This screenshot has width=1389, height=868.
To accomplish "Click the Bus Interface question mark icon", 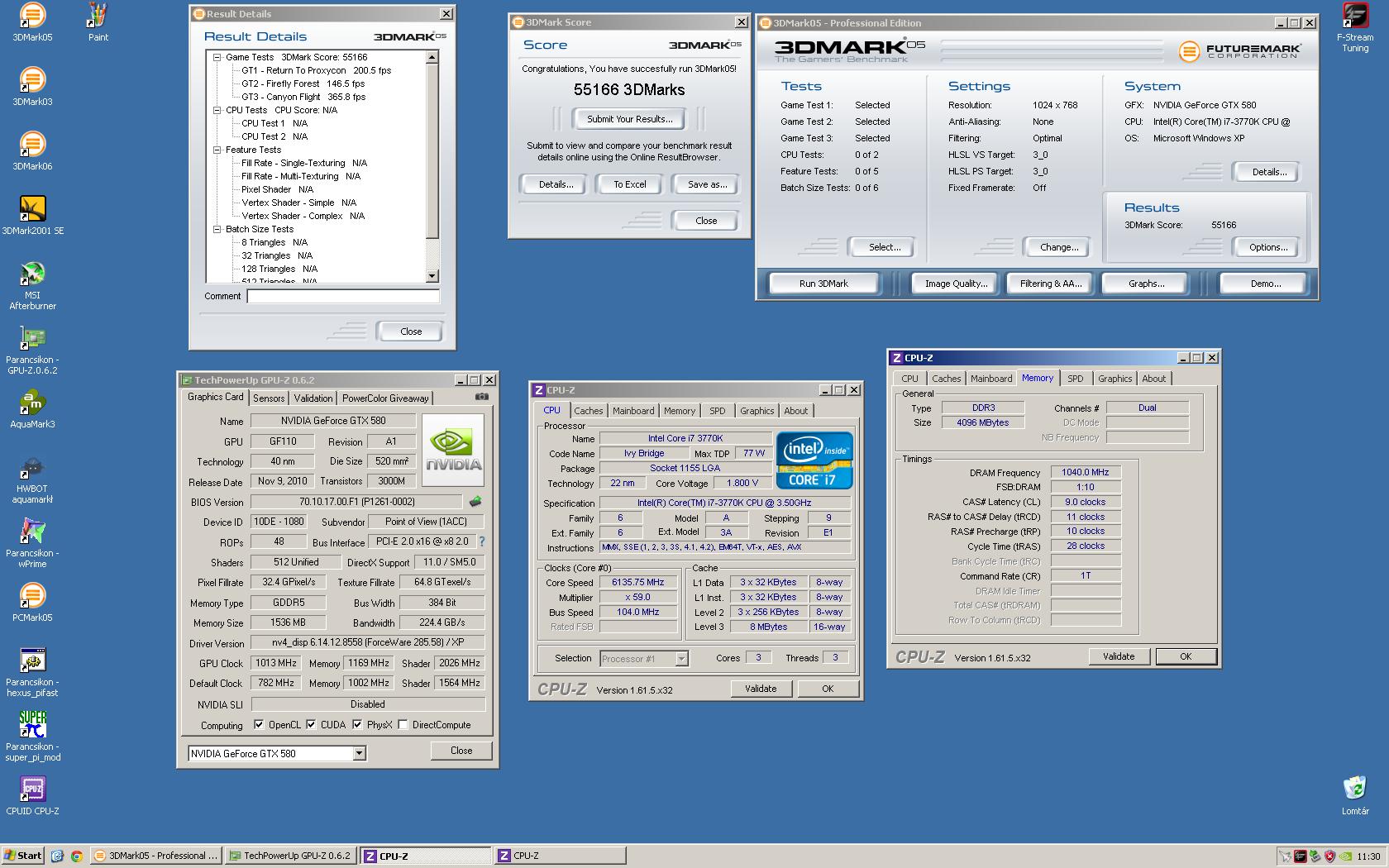I will point(482,541).
